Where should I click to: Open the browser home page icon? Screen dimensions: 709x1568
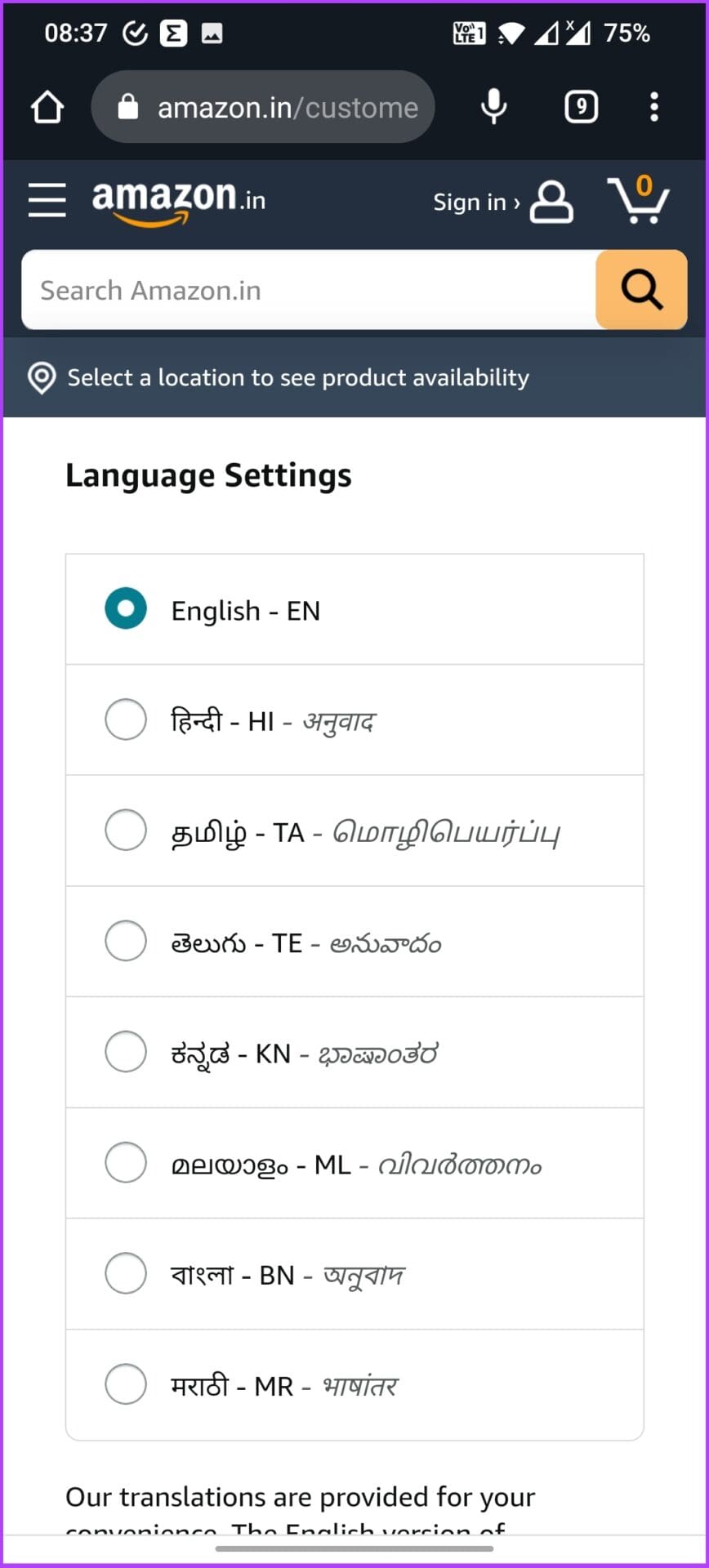coord(47,106)
